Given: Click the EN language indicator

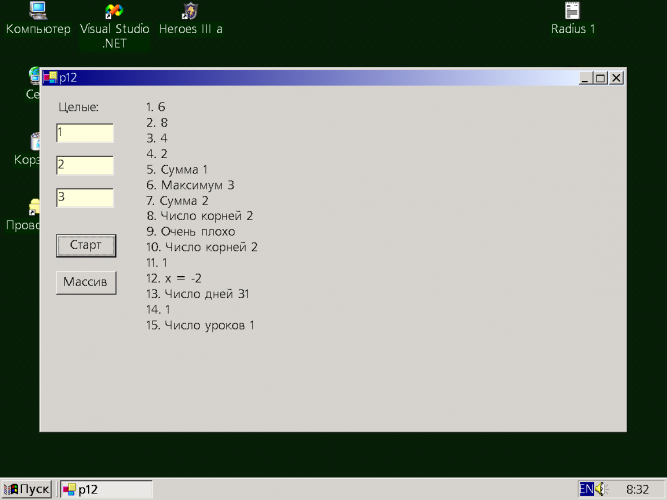Looking at the screenshot, I should (x=587, y=489).
